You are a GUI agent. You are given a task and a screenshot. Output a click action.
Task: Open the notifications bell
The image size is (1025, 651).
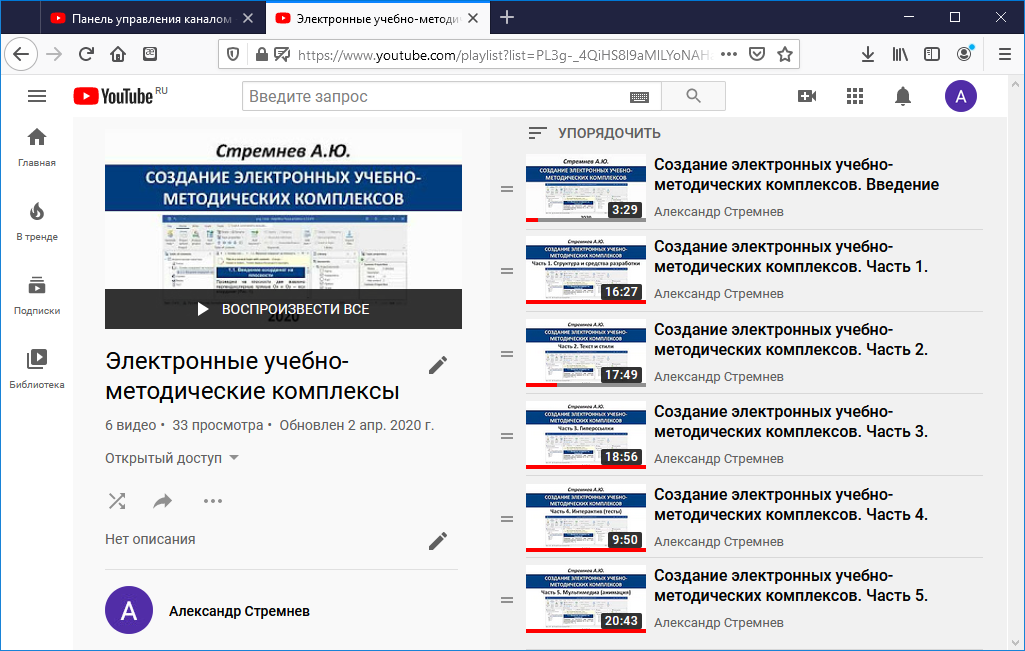pos(903,96)
